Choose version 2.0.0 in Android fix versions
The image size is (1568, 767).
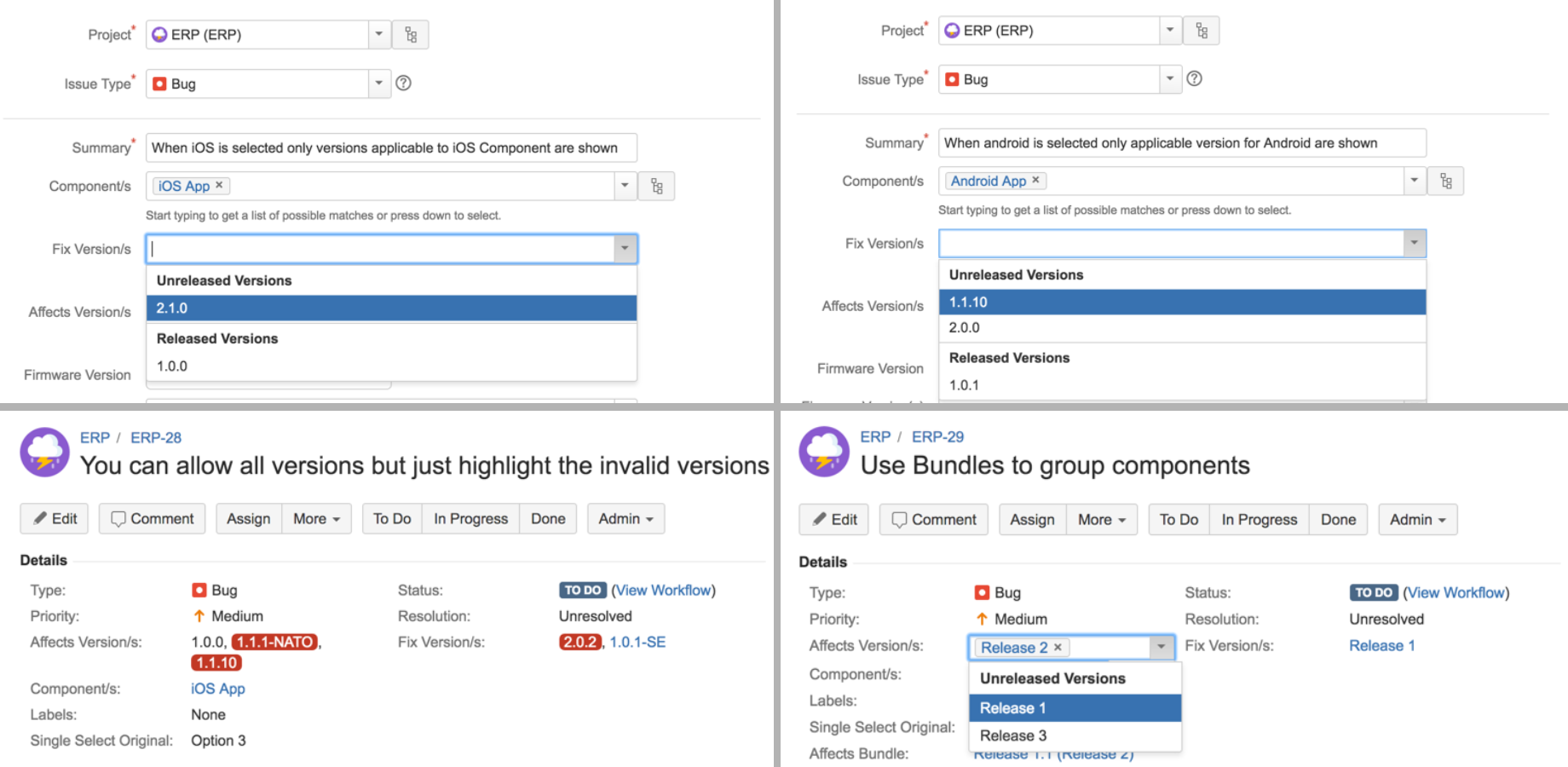click(x=1181, y=328)
